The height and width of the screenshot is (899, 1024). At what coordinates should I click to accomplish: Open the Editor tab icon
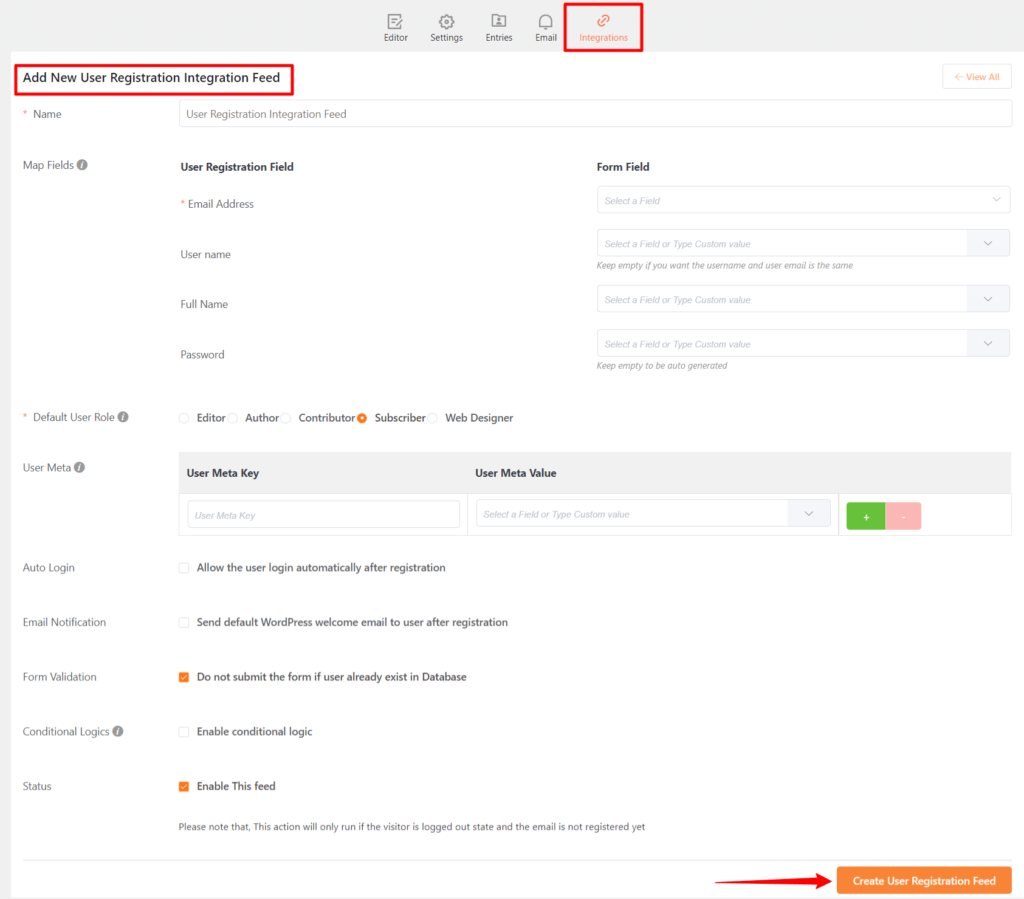396,21
